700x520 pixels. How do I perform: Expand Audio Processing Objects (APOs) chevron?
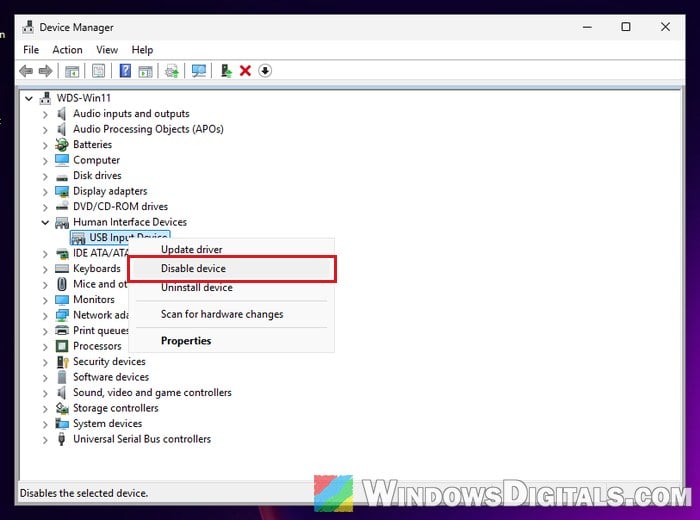(x=45, y=130)
